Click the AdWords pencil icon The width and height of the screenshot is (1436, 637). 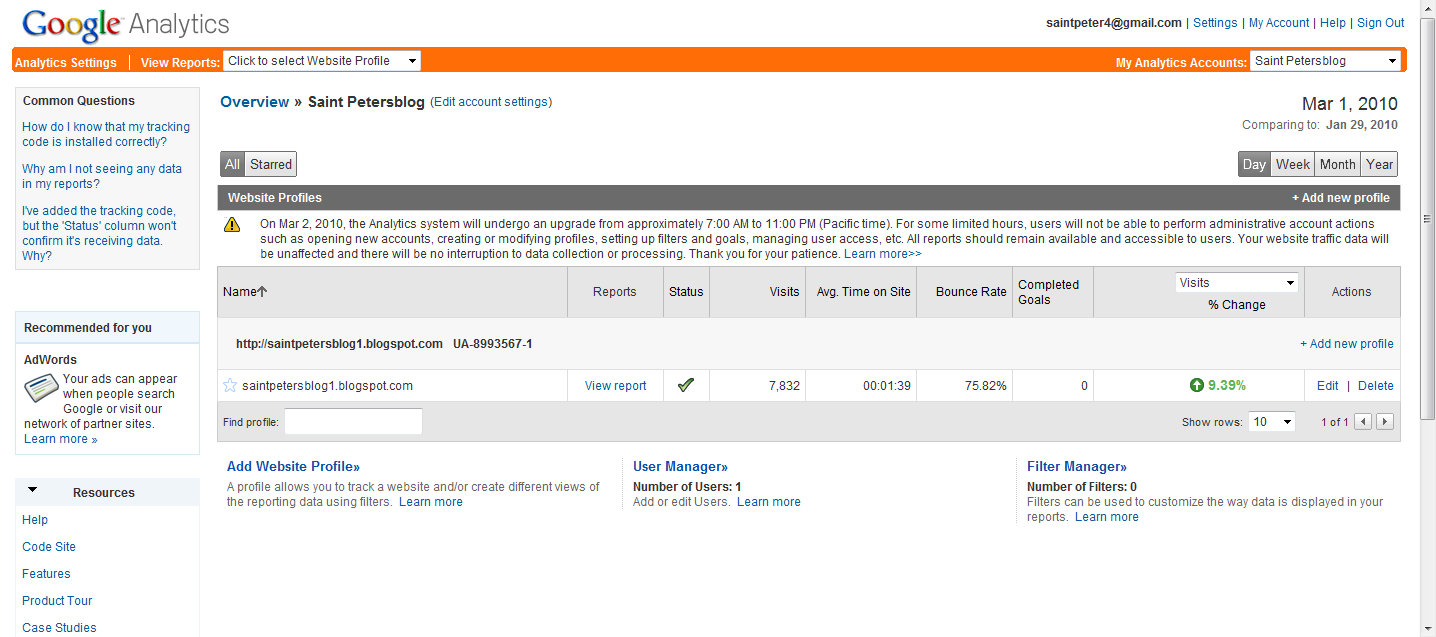pyautogui.click(x=40, y=389)
